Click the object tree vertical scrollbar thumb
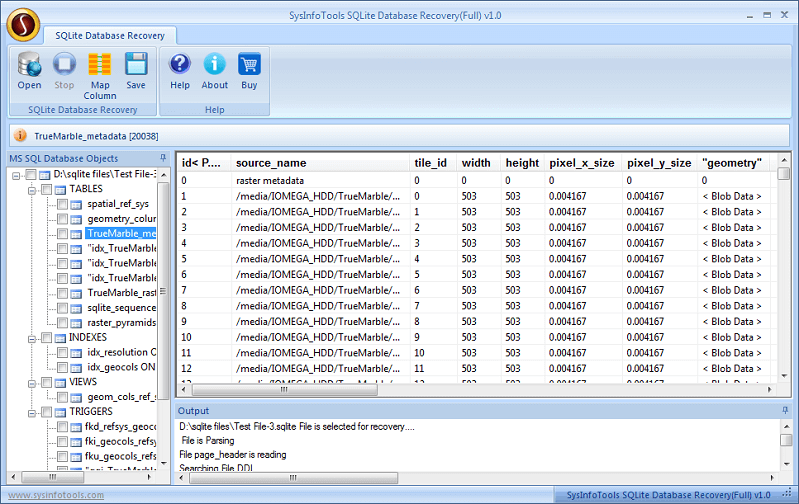799x504 pixels. pos(164,290)
